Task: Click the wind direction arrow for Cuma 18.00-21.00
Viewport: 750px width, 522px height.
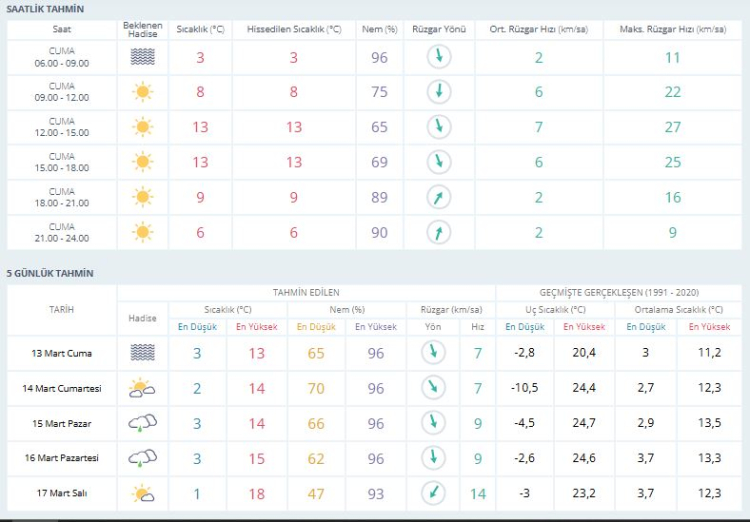Action: click(x=436, y=197)
